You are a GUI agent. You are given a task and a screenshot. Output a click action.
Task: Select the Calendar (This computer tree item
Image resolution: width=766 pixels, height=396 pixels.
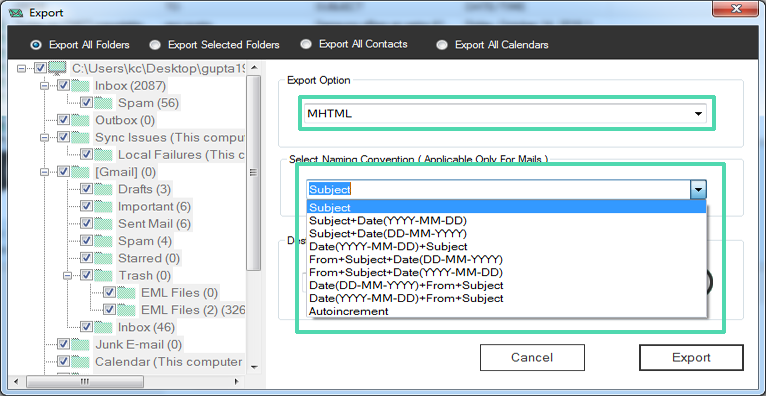pos(169,362)
